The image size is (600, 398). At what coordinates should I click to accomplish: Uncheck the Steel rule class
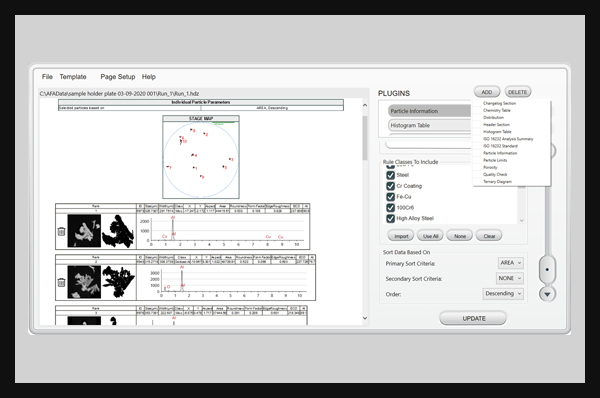(390, 175)
